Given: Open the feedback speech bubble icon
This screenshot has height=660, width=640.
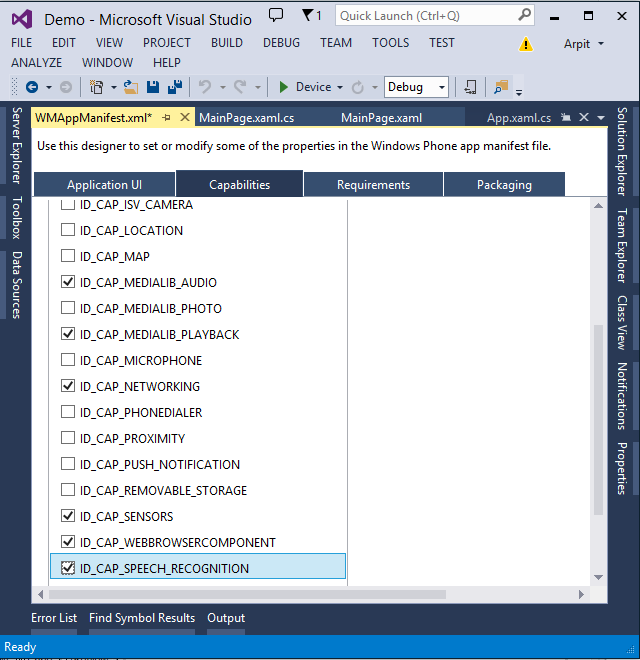Looking at the screenshot, I should (276, 16).
